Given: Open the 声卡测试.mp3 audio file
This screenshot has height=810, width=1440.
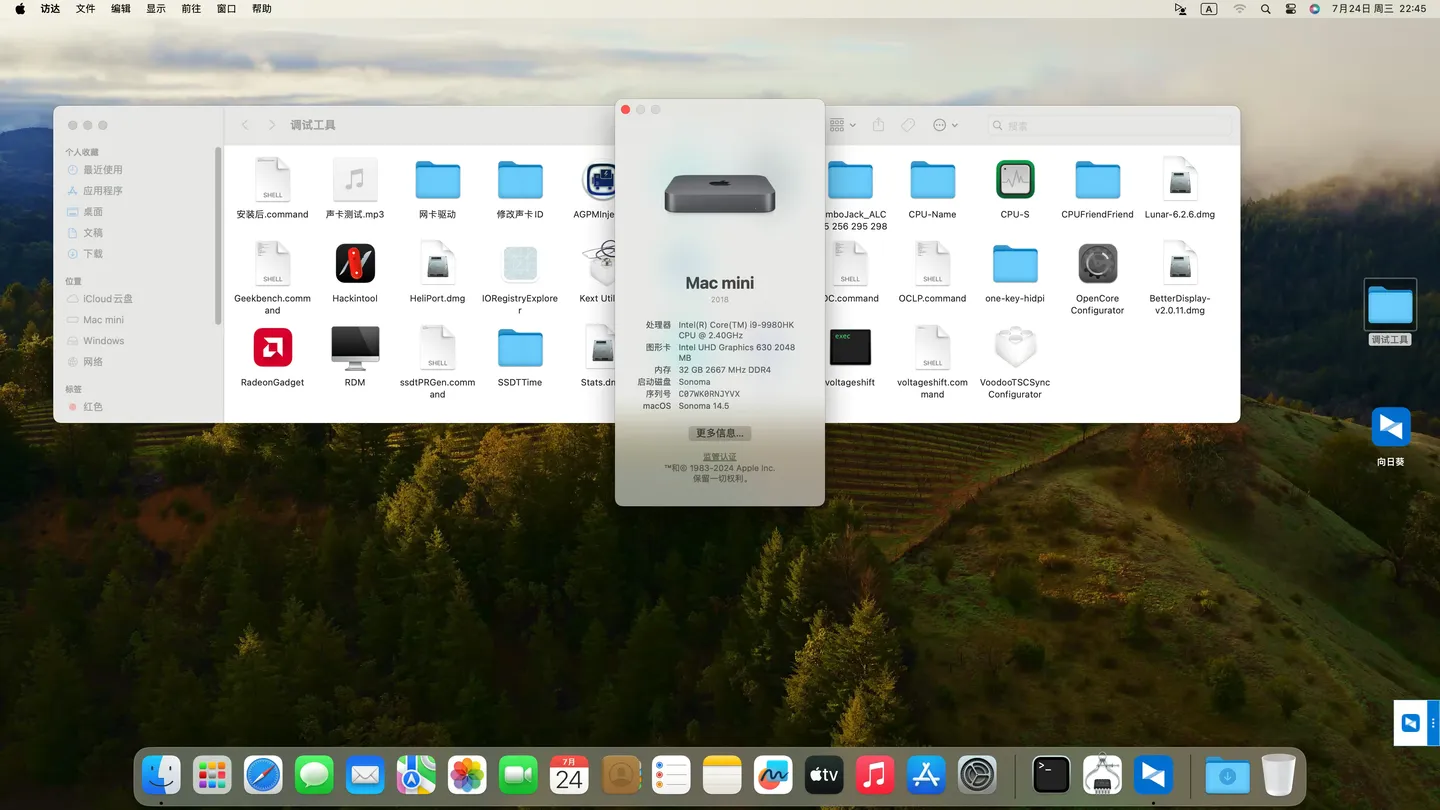Looking at the screenshot, I should pos(355,180).
